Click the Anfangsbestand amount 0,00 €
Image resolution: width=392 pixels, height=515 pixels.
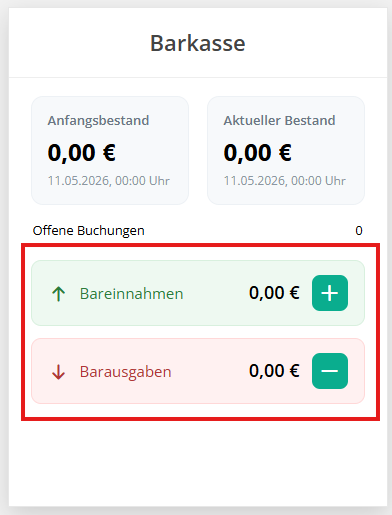point(82,153)
